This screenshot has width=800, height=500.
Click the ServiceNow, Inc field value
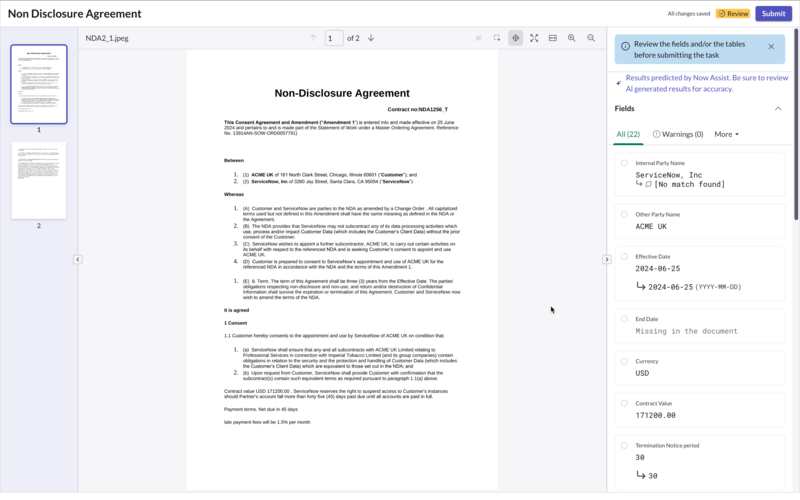668,175
